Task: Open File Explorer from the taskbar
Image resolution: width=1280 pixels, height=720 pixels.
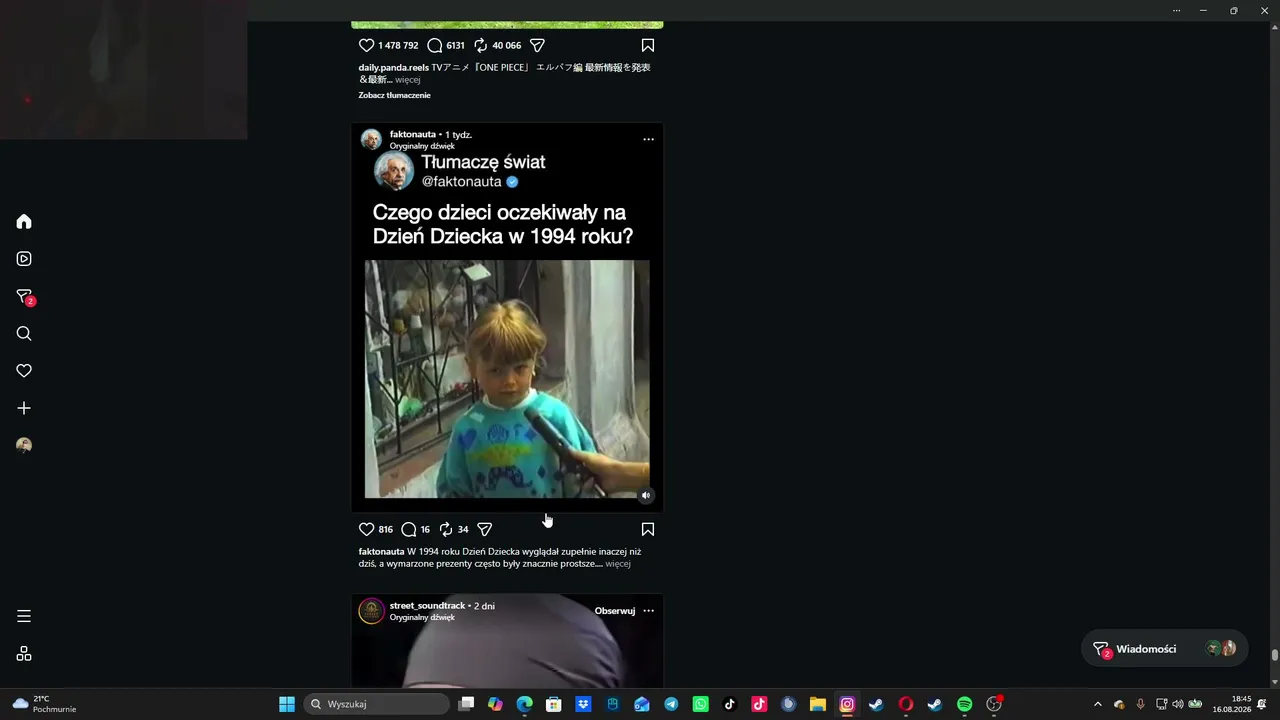Action: coord(817,704)
